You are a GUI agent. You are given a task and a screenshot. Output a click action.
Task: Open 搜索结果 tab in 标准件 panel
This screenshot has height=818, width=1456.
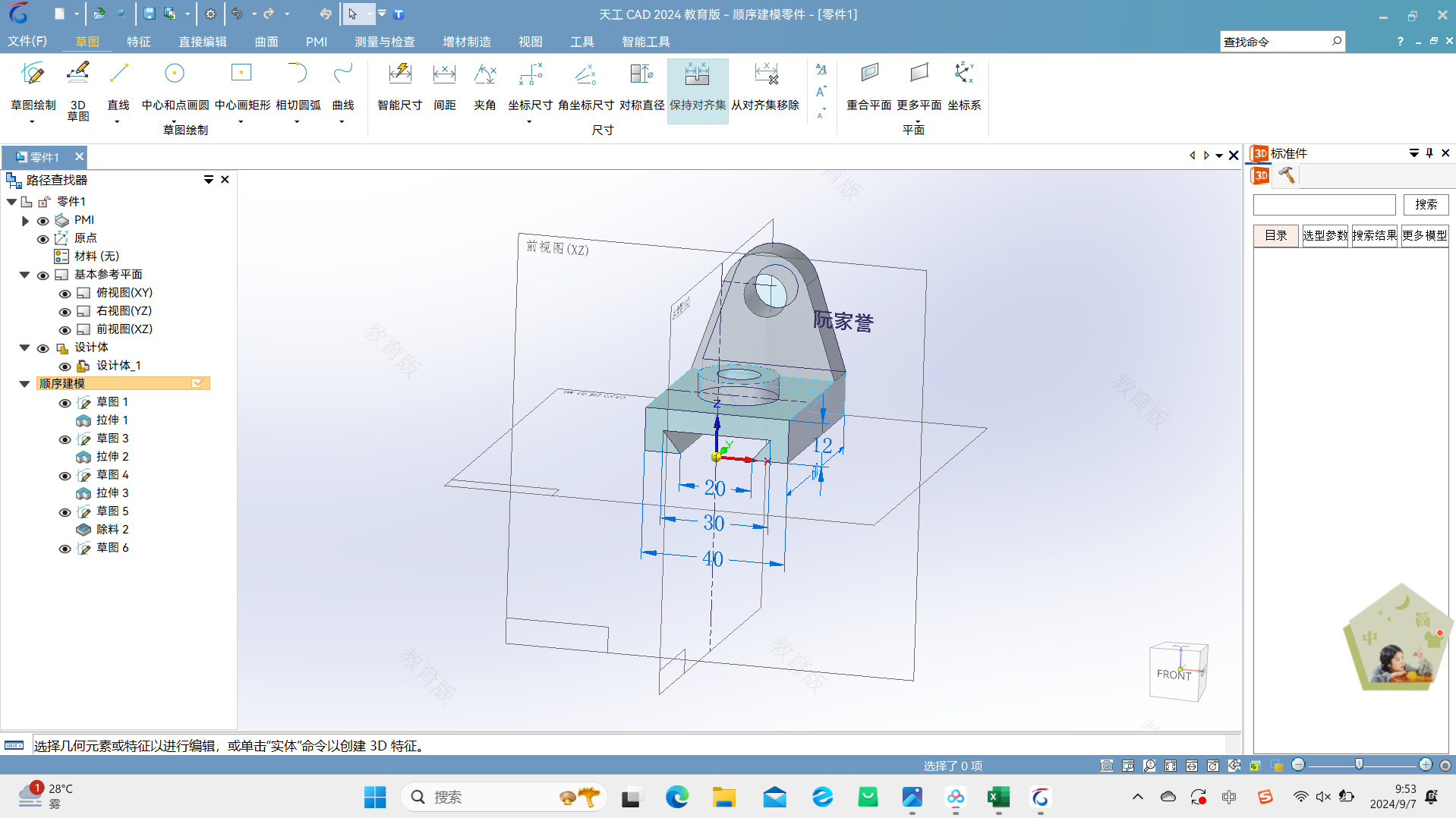[x=1375, y=235]
